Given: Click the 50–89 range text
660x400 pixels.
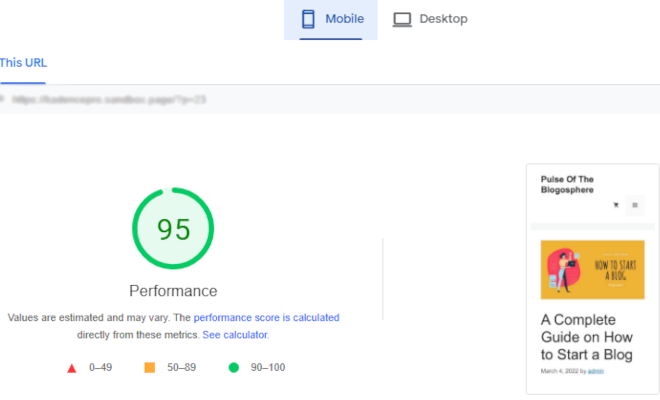Looking at the screenshot, I should click(x=181, y=368).
